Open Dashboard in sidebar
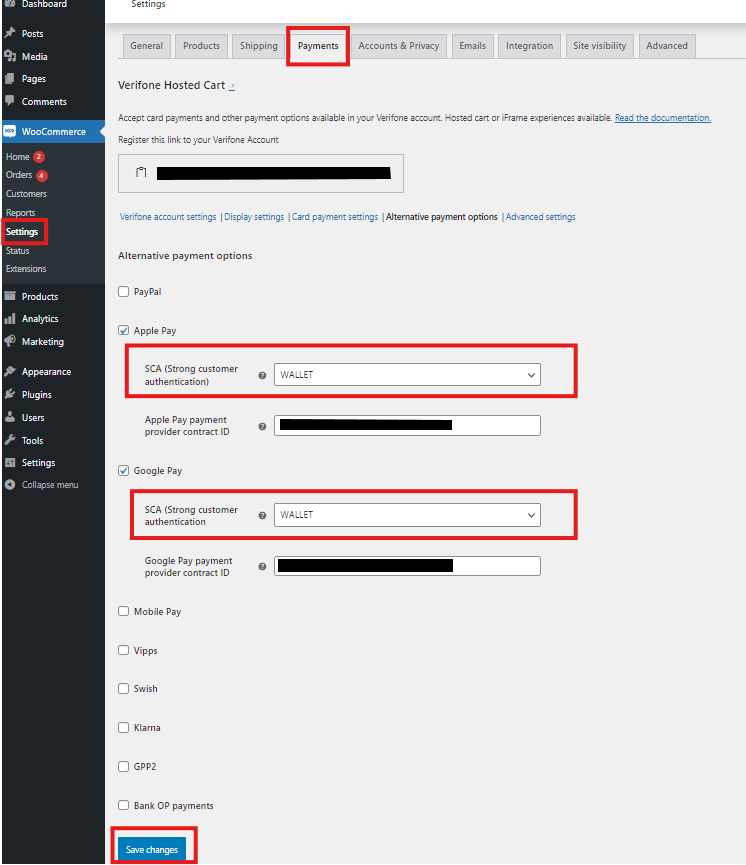 [44, 4]
